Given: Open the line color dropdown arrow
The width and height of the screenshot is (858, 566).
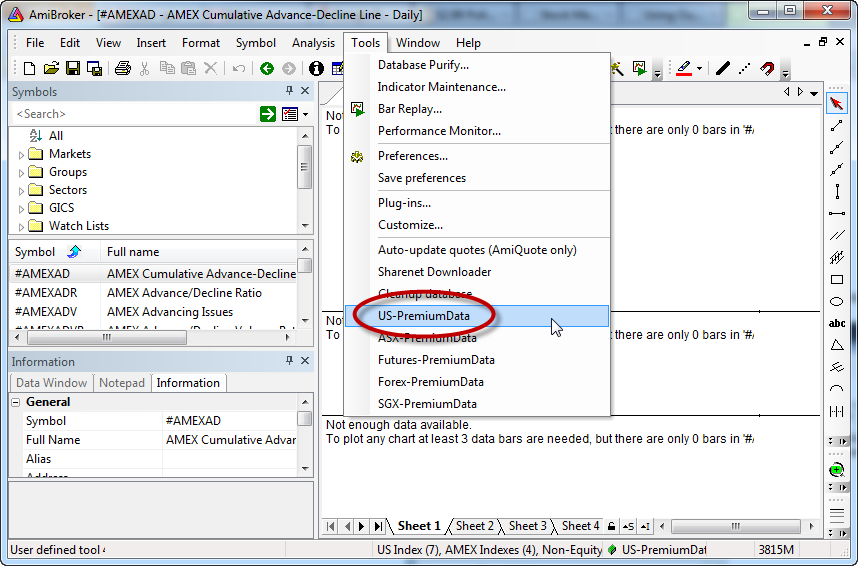Looking at the screenshot, I should pyautogui.click(x=699, y=69).
